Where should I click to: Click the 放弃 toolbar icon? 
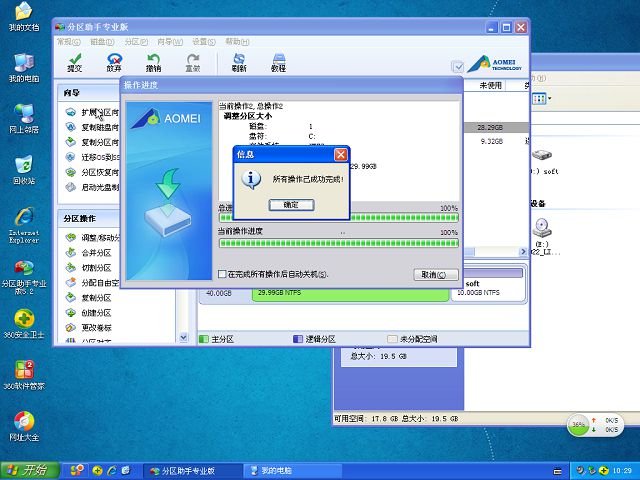click(x=114, y=62)
